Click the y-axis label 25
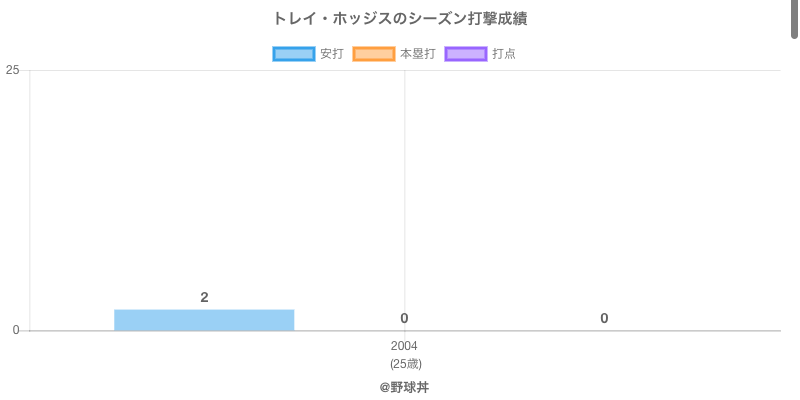 (x=12, y=70)
